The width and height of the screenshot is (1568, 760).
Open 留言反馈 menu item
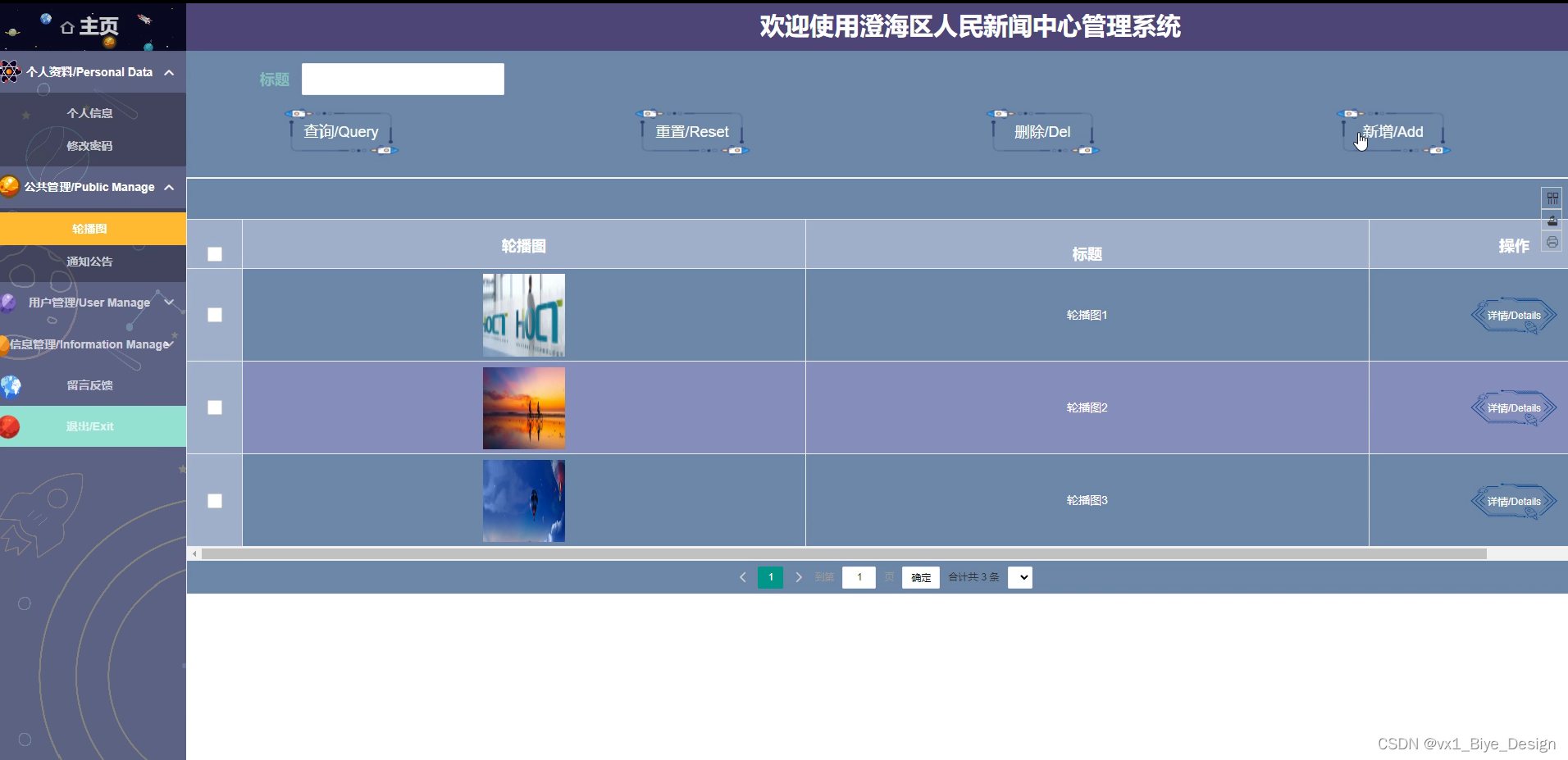pyautogui.click(x=93, y=385)
